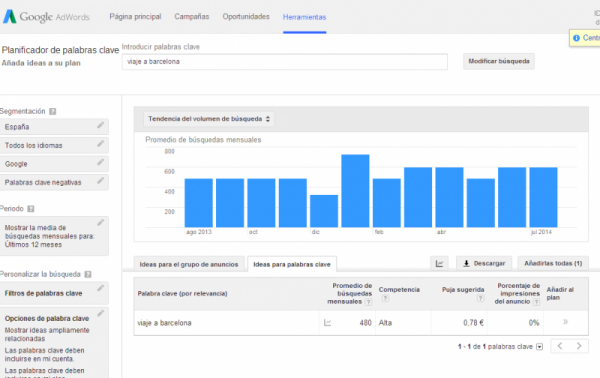Click Últimos 12 meses period box

(x=54, y=236)
